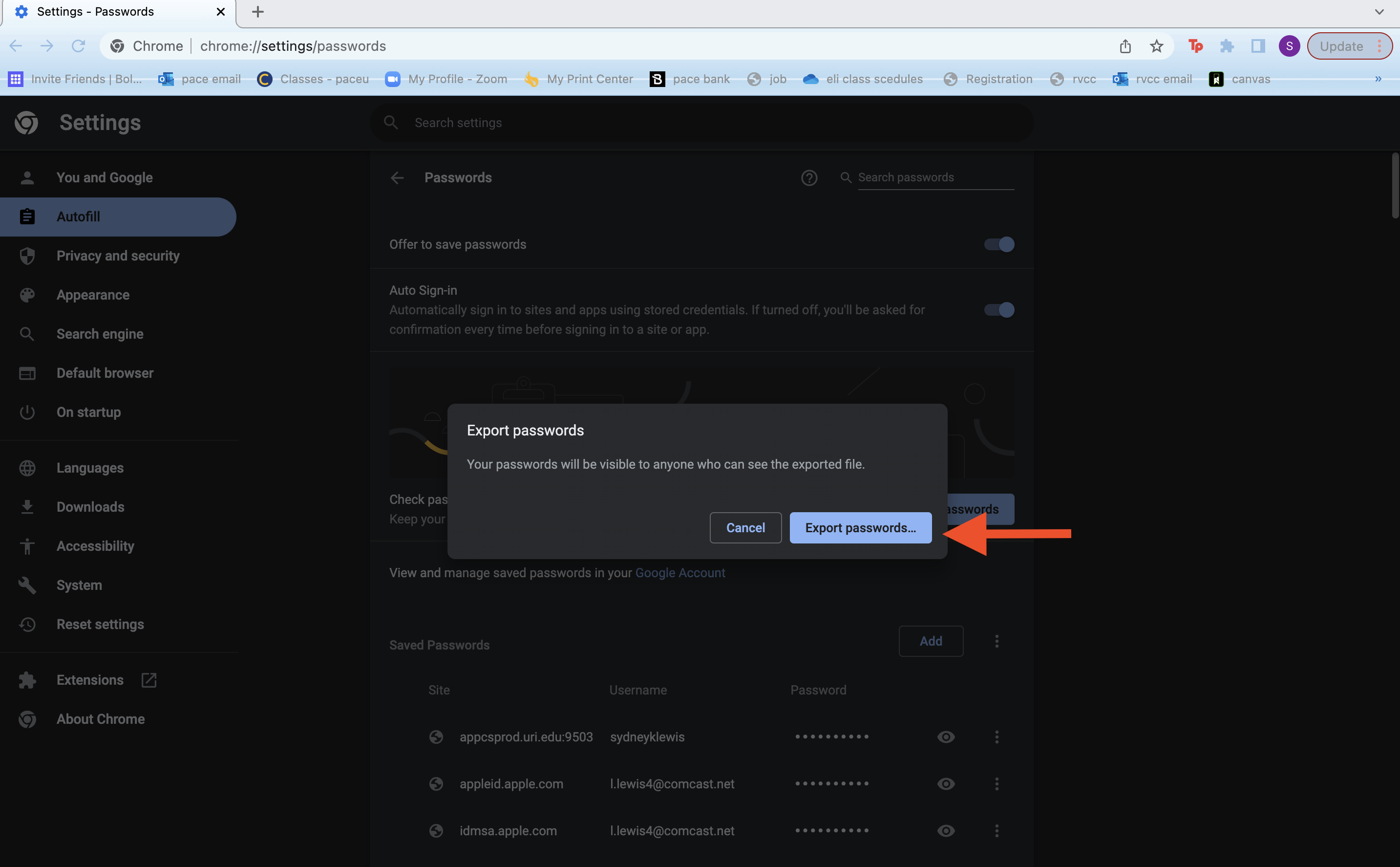Toggle Offer to save passwords switch
The height and width of the screenshot is (867, 1400).
999,244
